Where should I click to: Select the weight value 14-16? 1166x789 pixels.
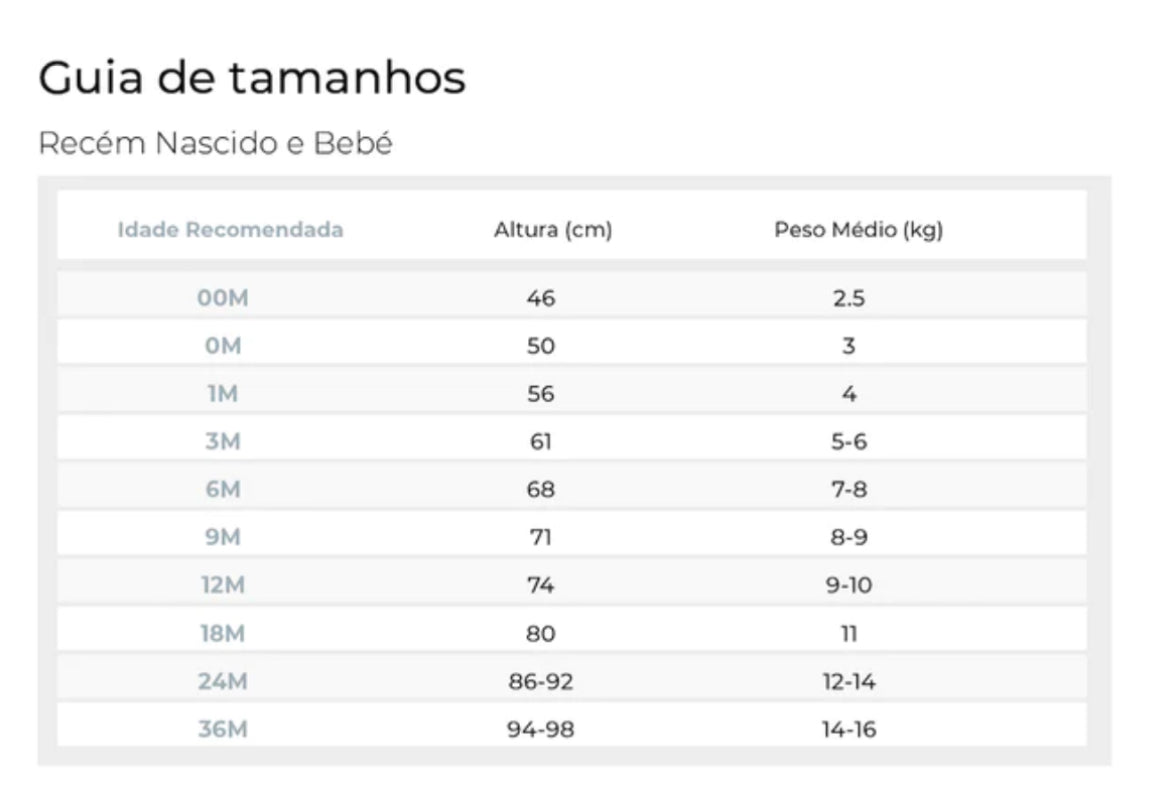(849, 730)
